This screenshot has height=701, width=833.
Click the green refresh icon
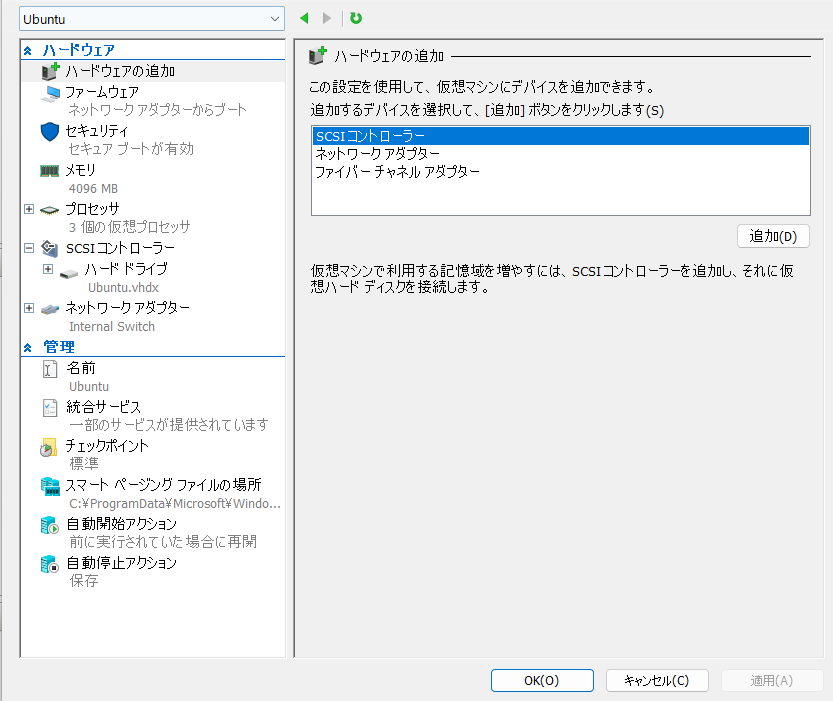pos(356,18)
